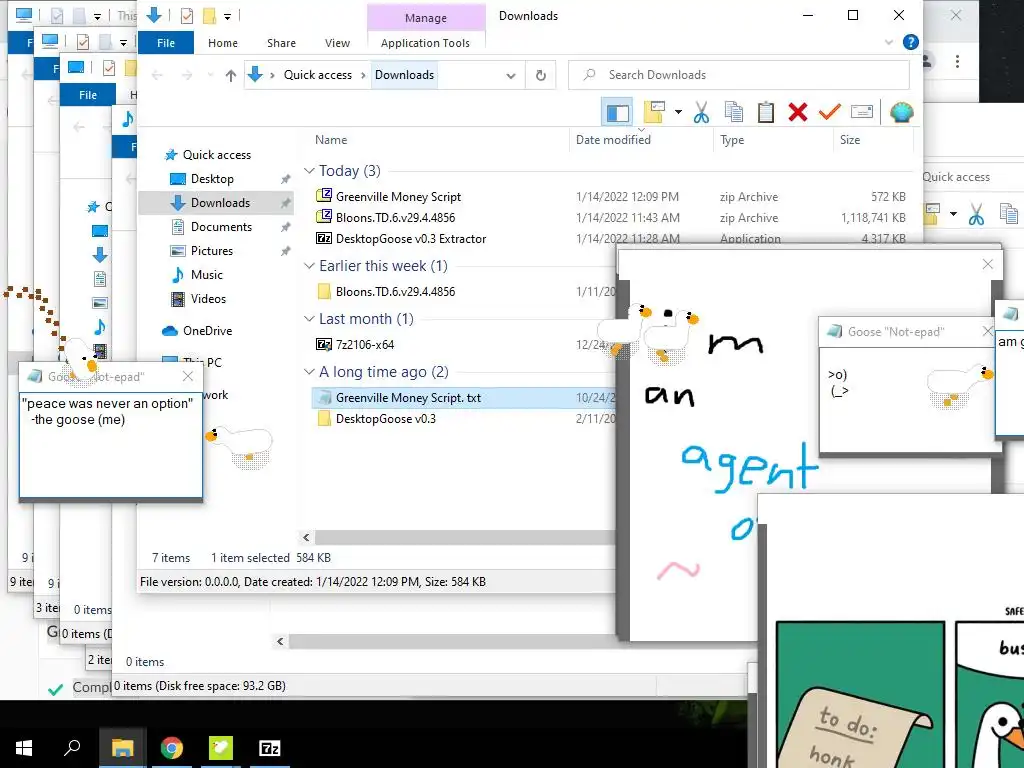Close the "peace was never an option" notepad
The width and height of the screenshot is (1024, 768).
click(x=188, y=376)
